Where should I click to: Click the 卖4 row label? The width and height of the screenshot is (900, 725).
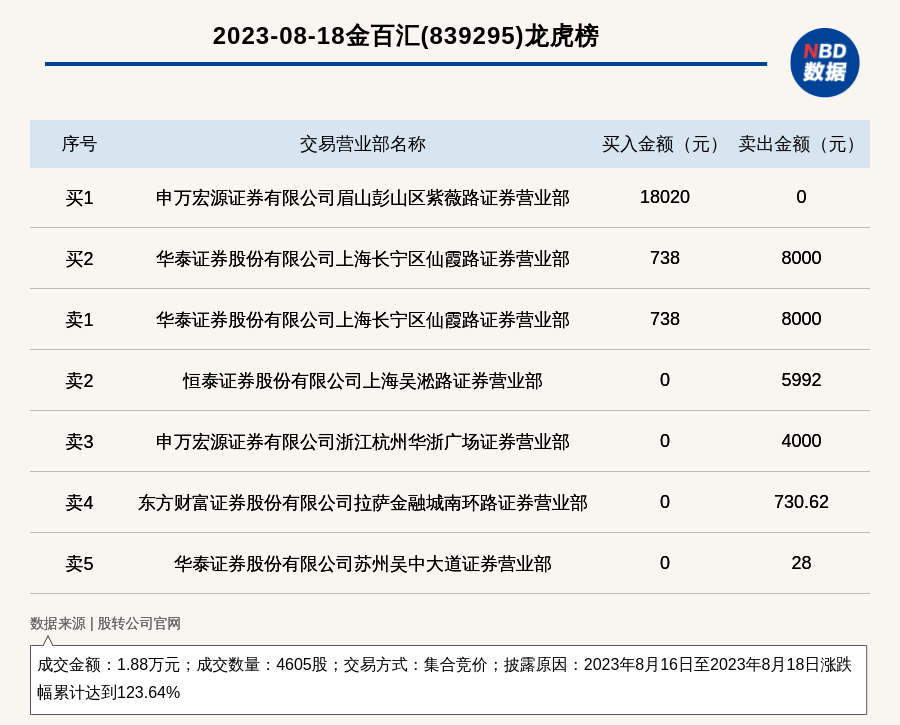click(79, 503)
